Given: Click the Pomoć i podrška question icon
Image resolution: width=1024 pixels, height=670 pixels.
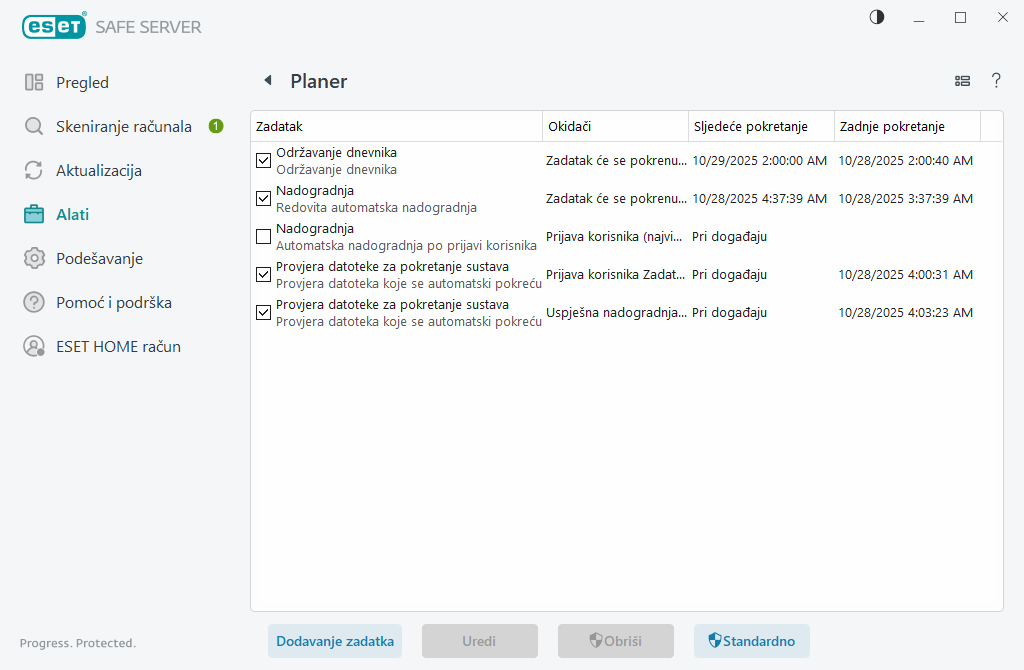Looking at the screenshot, I should (34, 303).
